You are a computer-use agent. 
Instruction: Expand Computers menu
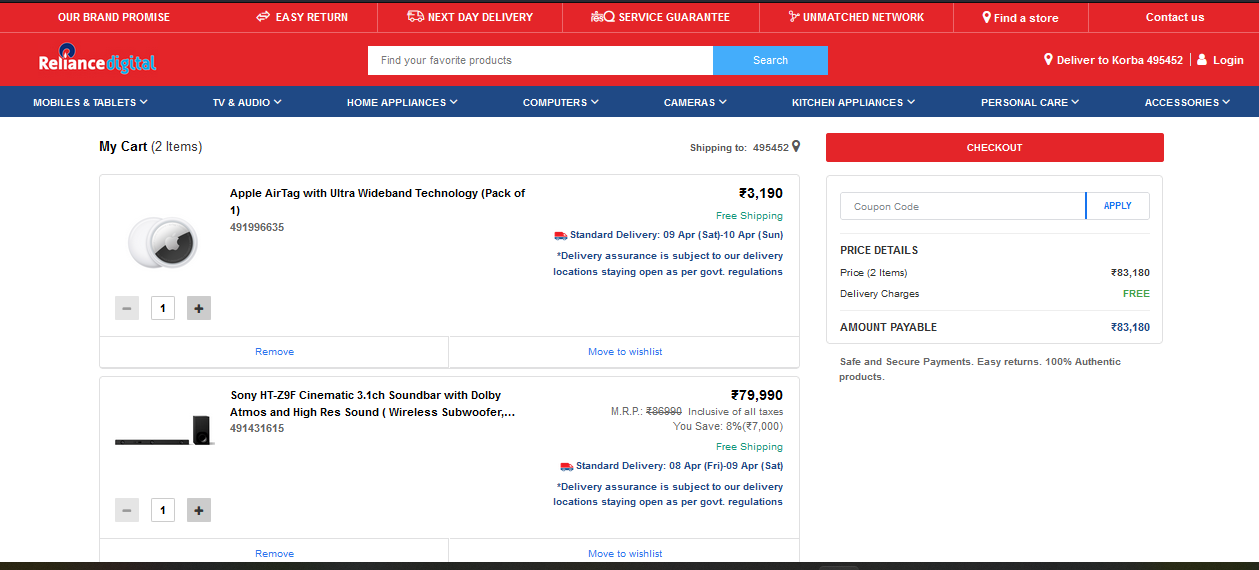pos(561,102)
